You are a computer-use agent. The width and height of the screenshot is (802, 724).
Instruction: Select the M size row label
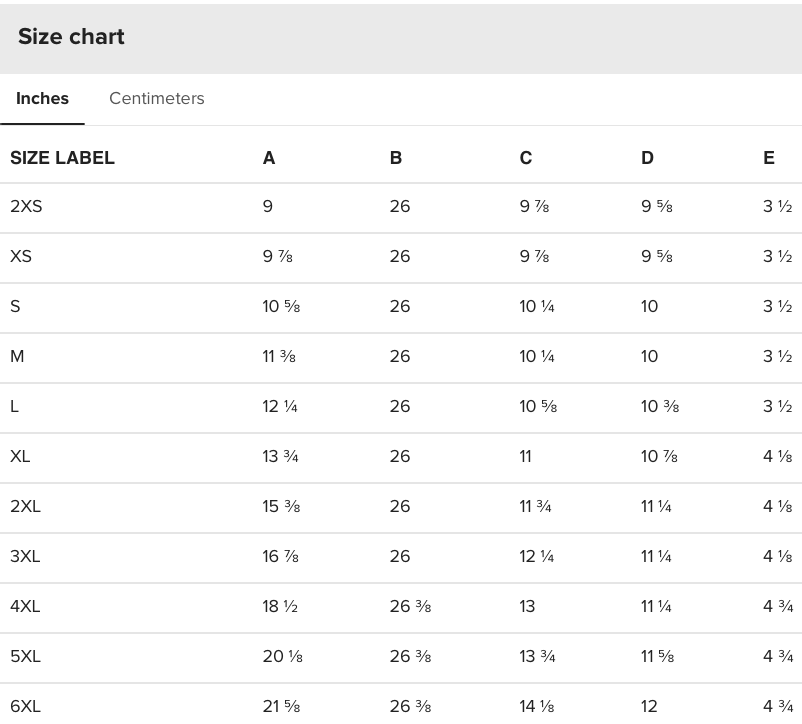pos(17,357)
